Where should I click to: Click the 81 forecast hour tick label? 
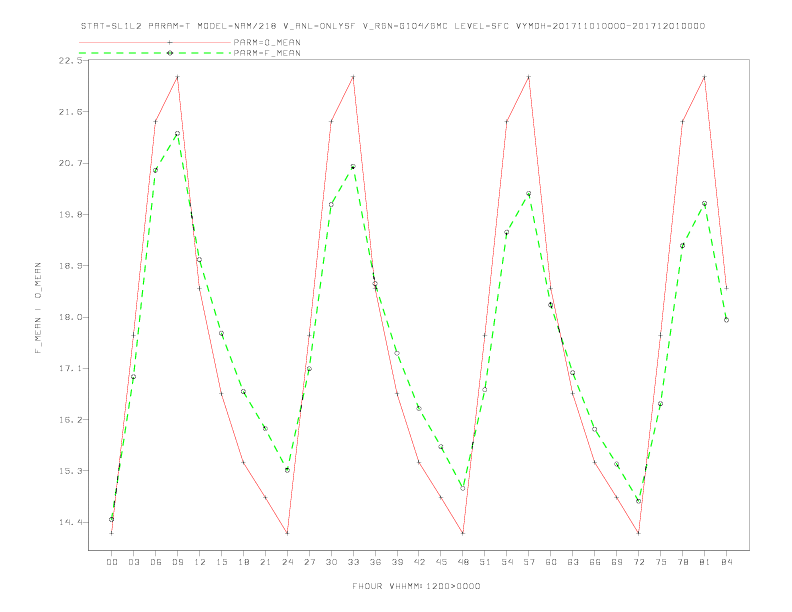point(705,562)
